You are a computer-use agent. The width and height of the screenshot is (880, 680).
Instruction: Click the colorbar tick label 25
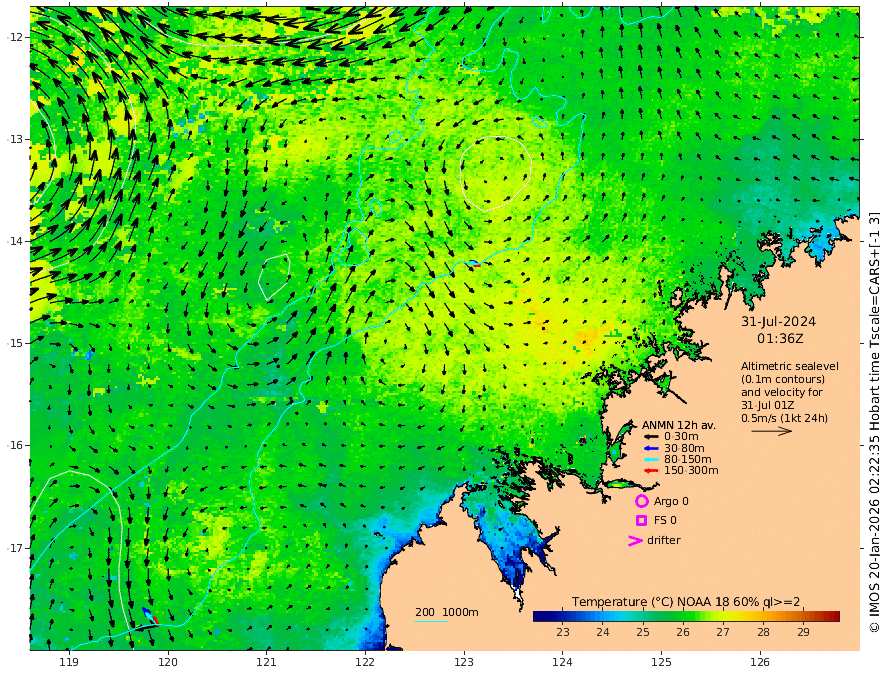pyautogui.click(x=643, y=632)
